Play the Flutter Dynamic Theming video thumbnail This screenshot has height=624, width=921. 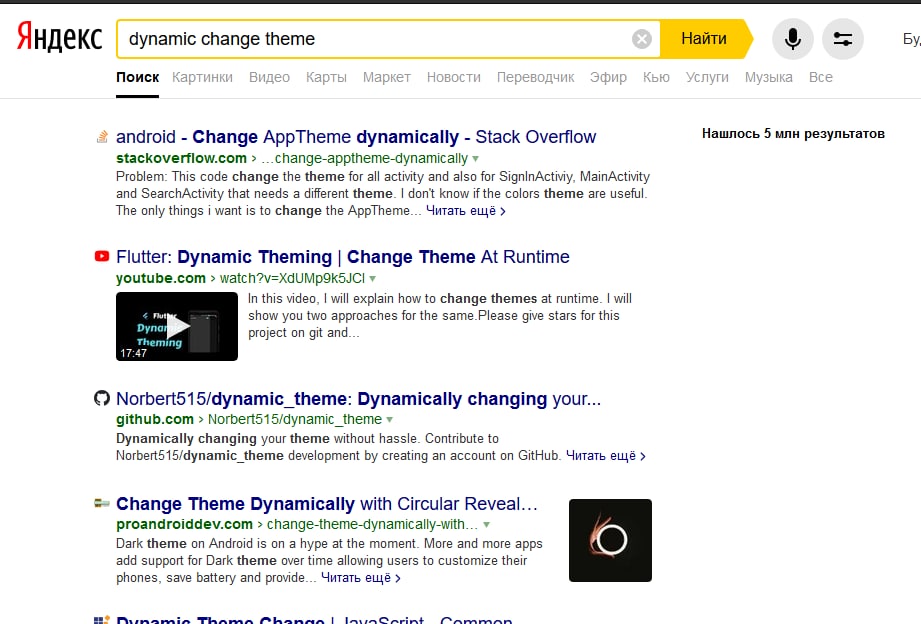177,326
